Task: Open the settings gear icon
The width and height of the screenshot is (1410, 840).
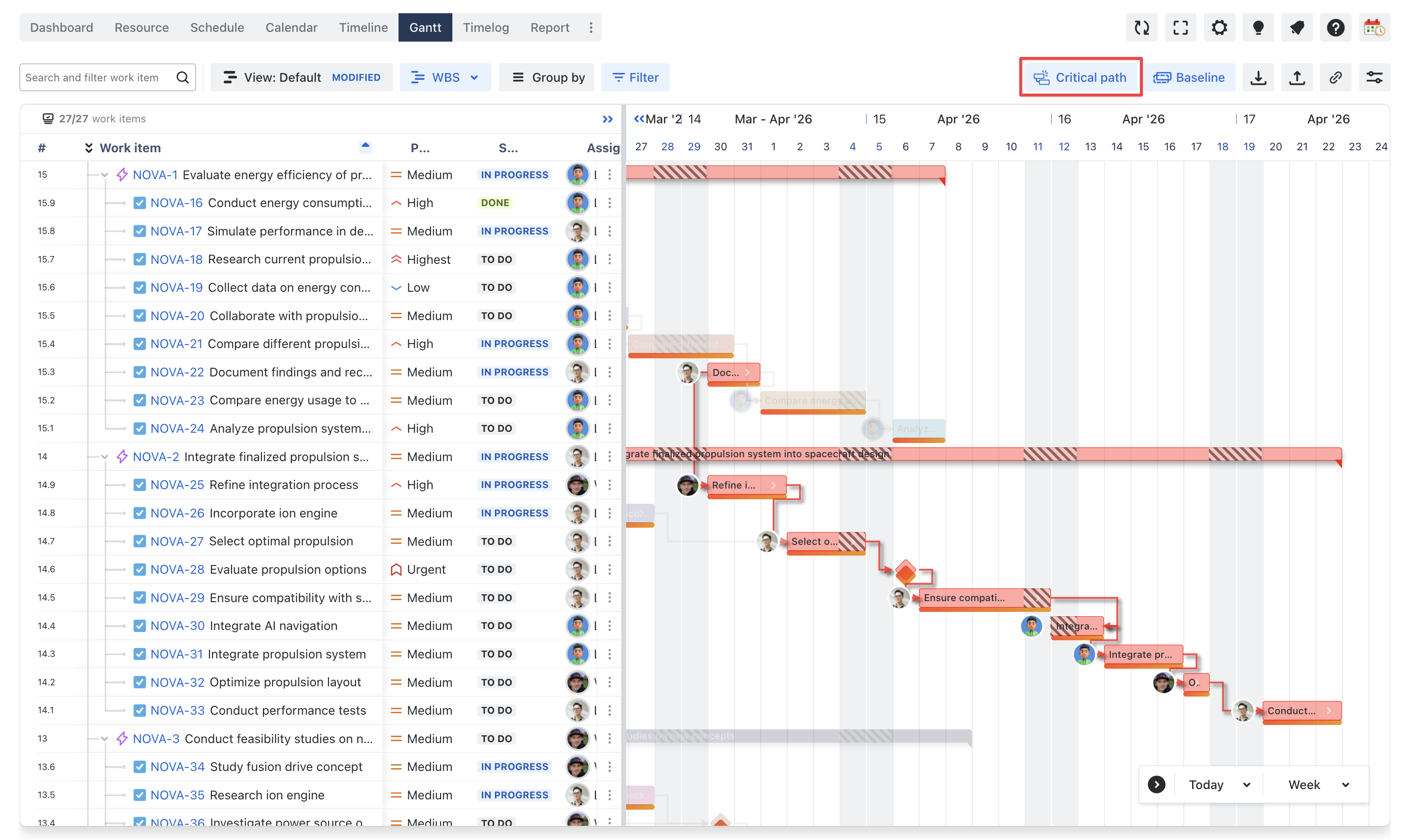Action: click(x=1219, y=27)
